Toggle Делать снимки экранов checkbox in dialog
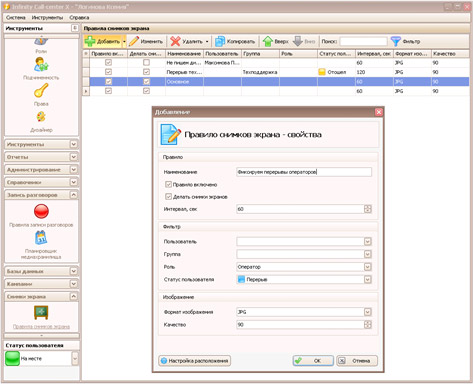 pos(168,197)
